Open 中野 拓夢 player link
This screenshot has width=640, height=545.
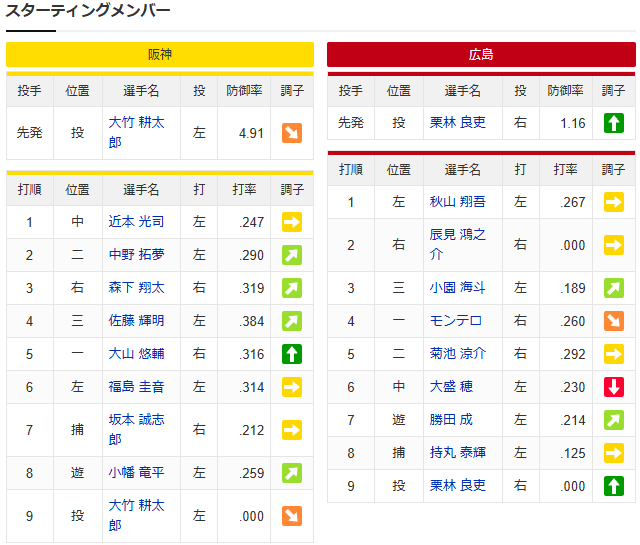coord(136,255)
